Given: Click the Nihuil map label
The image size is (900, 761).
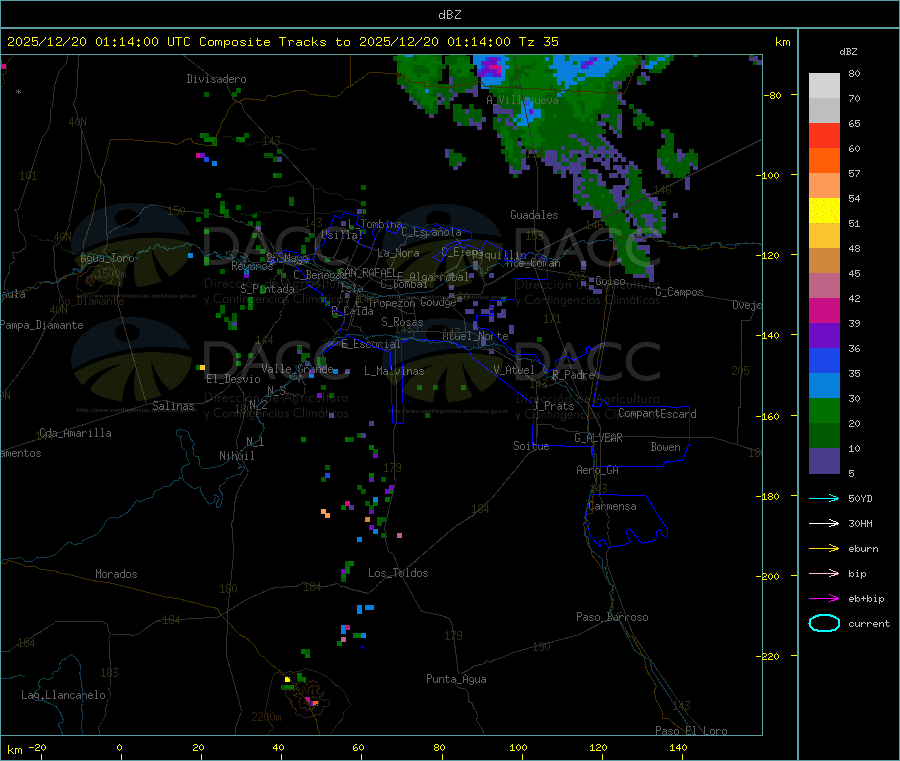Looking at the screenshot, I should pyautogui.click(x=236, y=456).
